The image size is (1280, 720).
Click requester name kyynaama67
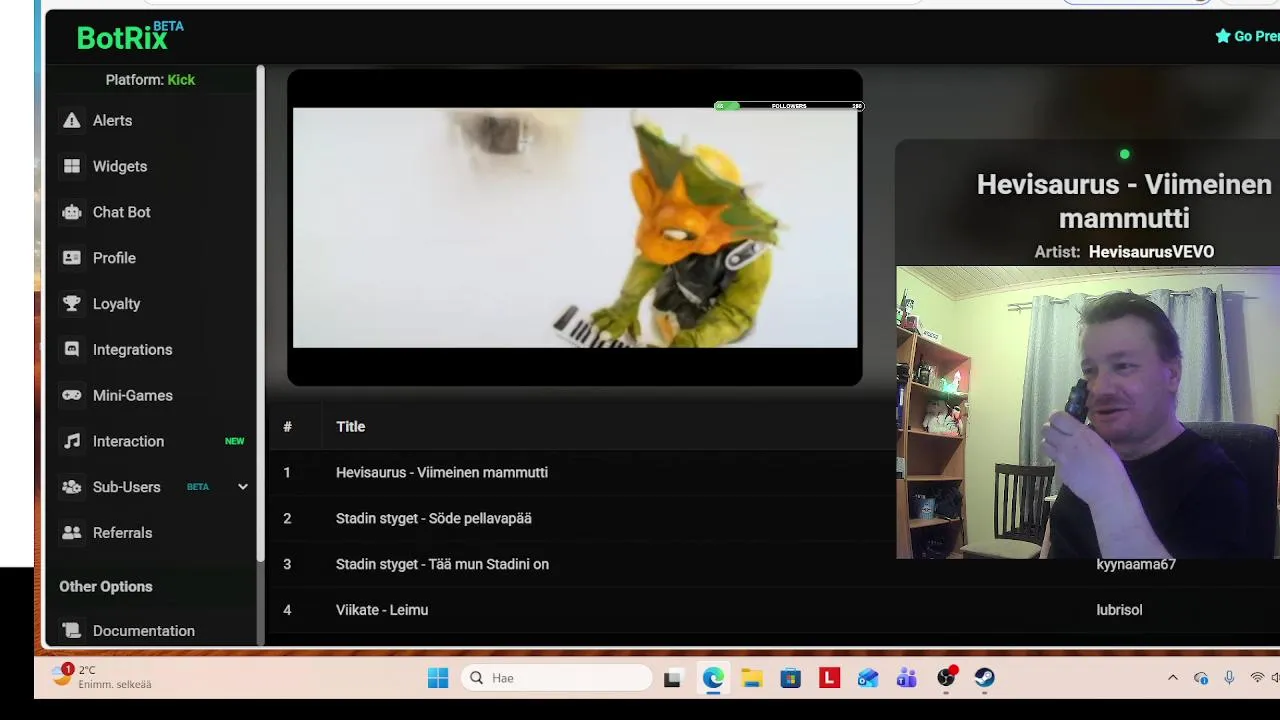tap(1136, 564)
